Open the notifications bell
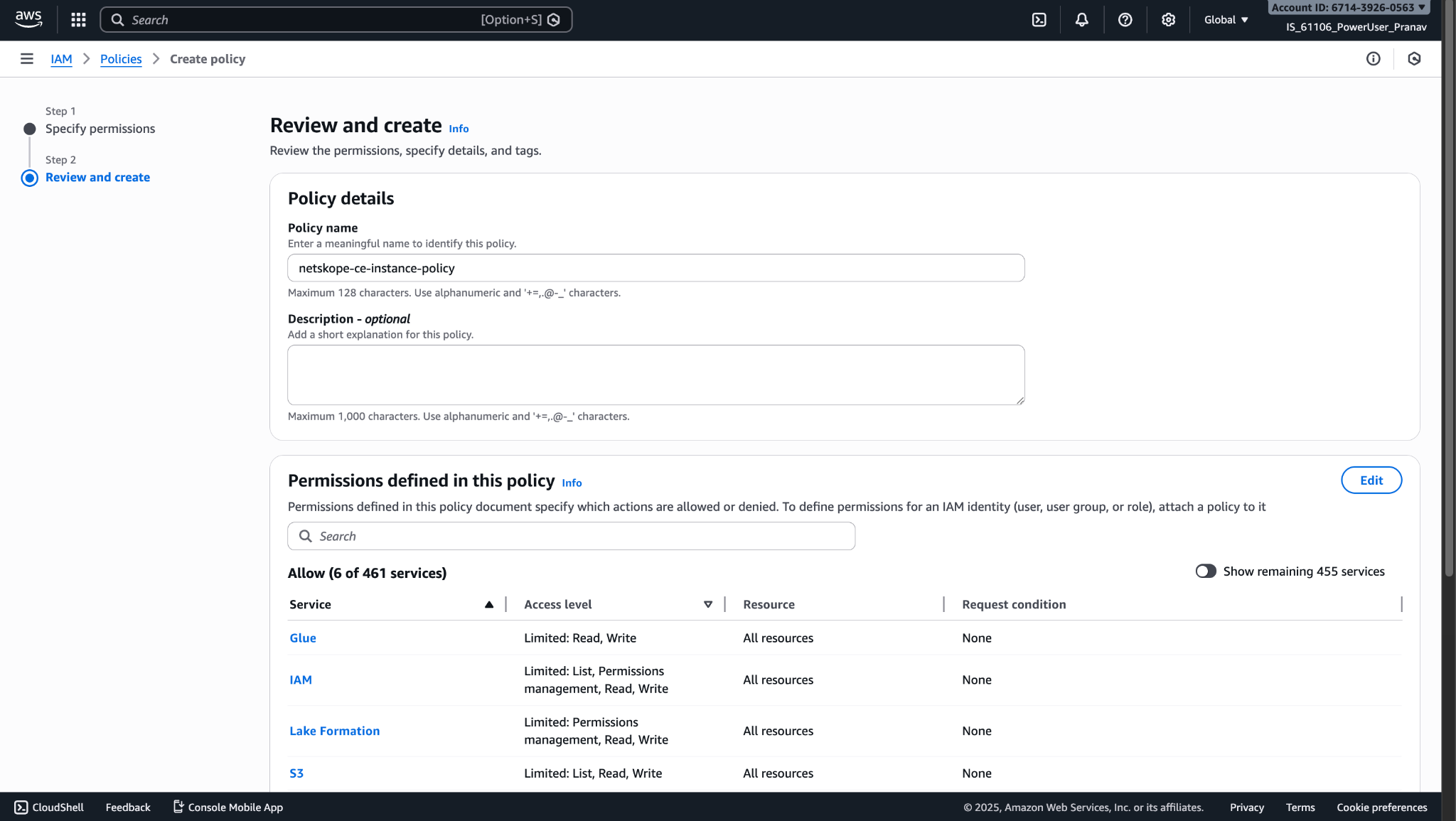Image resolution: width=1456 pixels, height=821 pixels. click(1081, 20)
